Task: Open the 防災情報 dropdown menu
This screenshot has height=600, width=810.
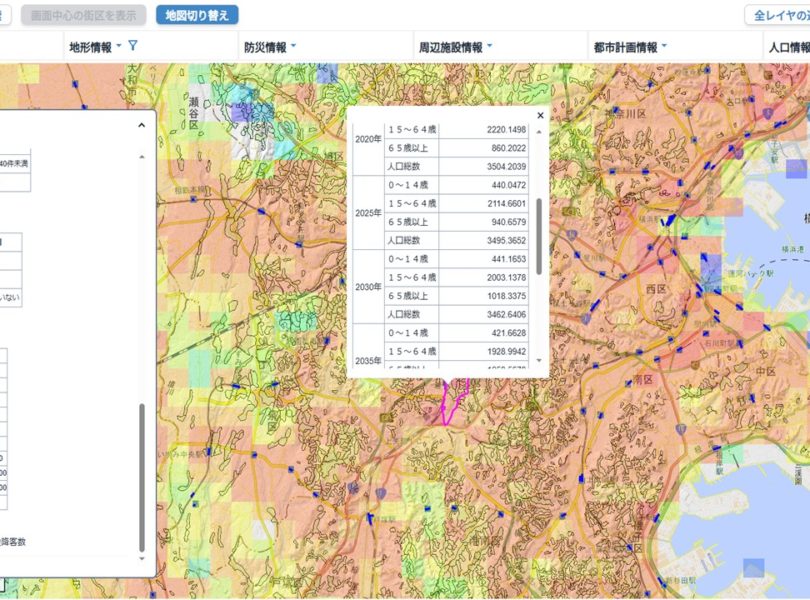Action: coord(270,47)
